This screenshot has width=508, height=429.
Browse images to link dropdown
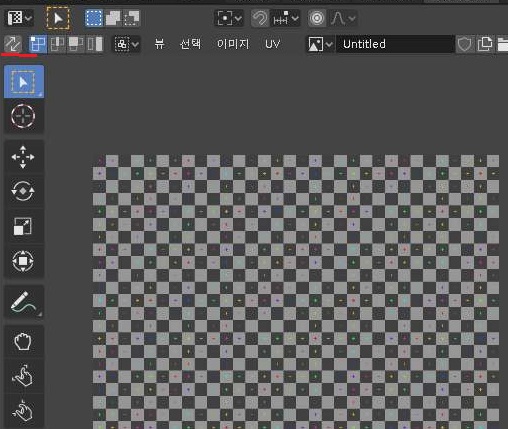[x=320, y=44]
